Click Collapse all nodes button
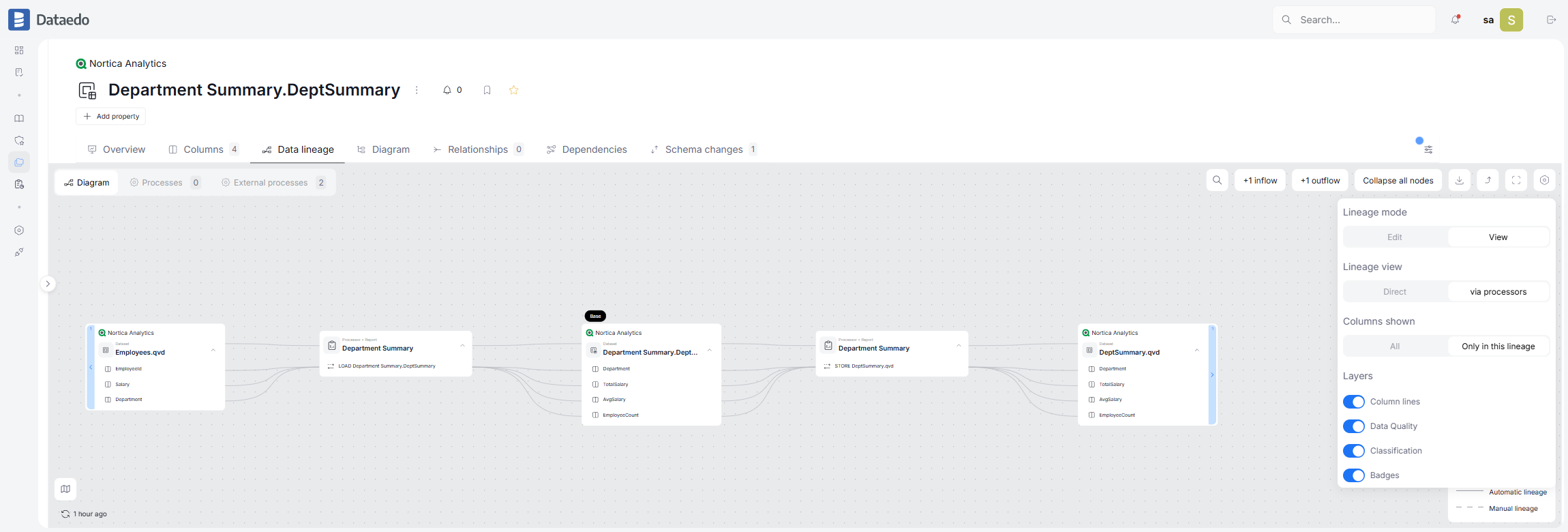 click(x=1398, y=180)
